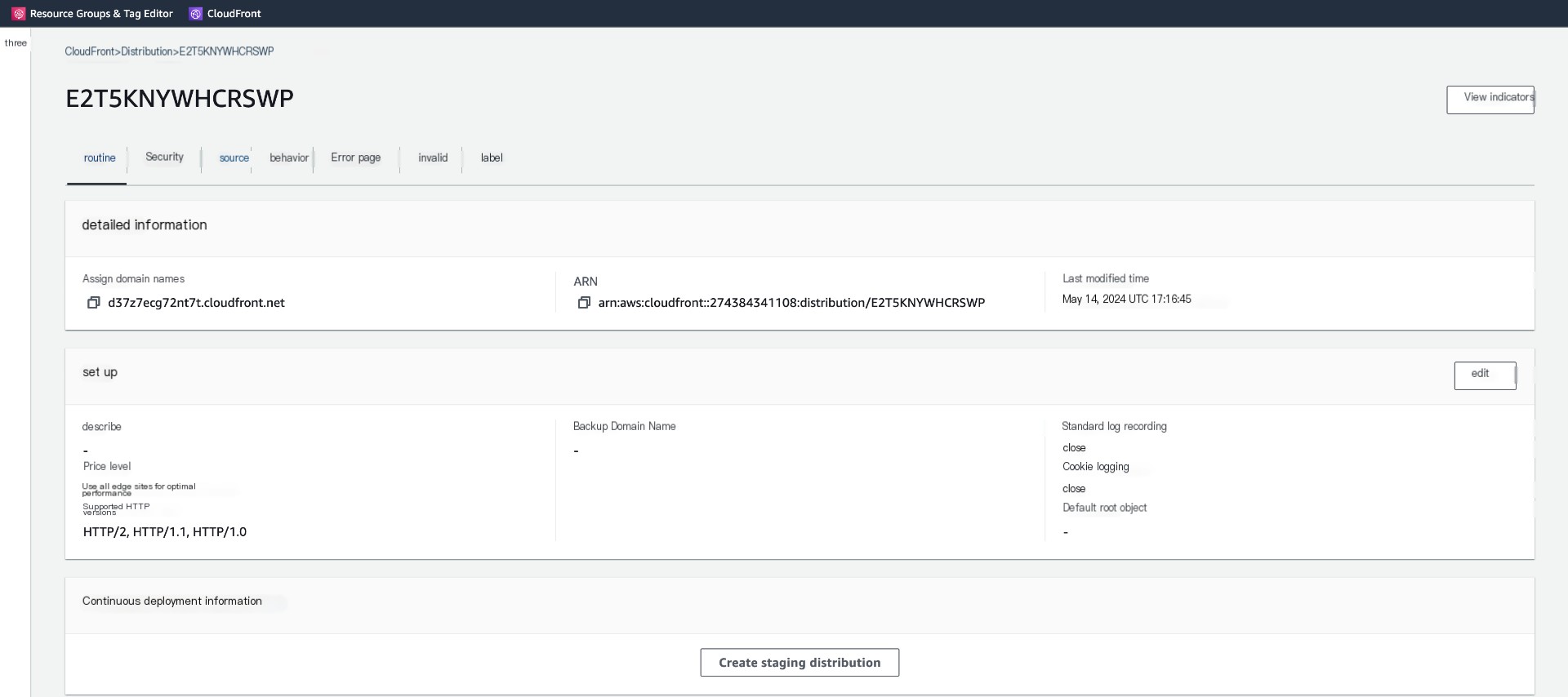Switch to the behavior tab
1568x697 pixels.
(289, 158)
